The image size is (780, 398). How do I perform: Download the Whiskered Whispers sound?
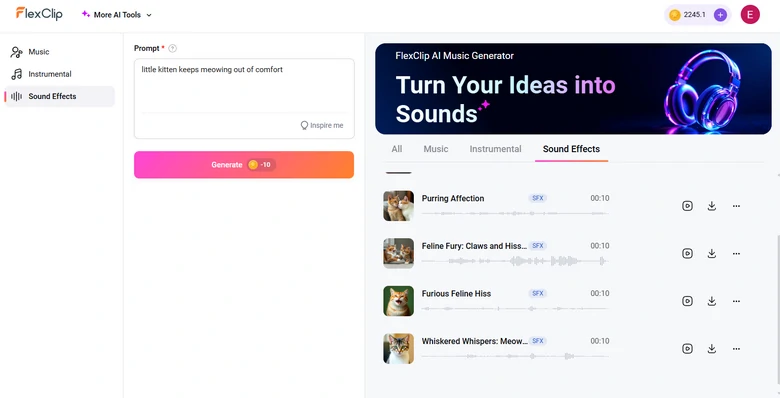(x=712, y=349)
